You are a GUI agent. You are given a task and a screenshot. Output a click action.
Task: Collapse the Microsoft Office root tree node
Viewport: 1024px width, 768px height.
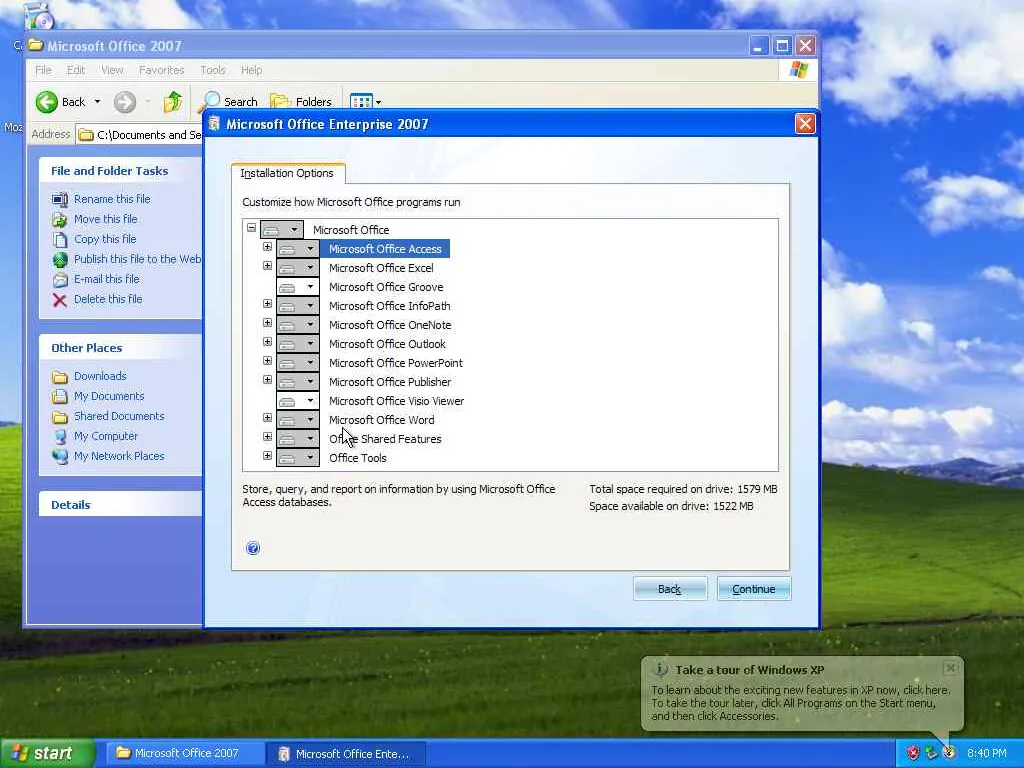(x=251, y=228)
